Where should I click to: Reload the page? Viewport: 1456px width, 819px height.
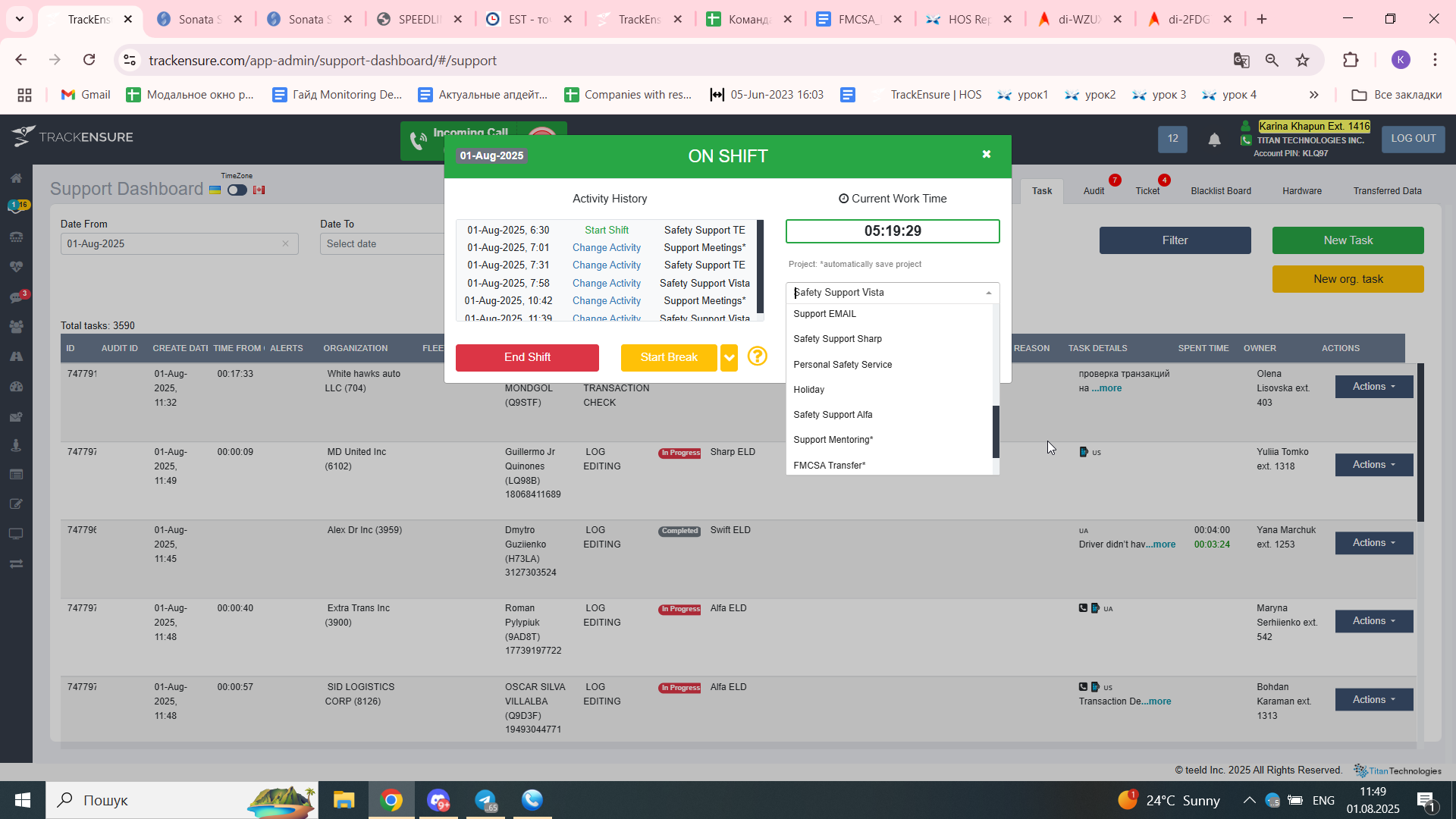point(89,60)
